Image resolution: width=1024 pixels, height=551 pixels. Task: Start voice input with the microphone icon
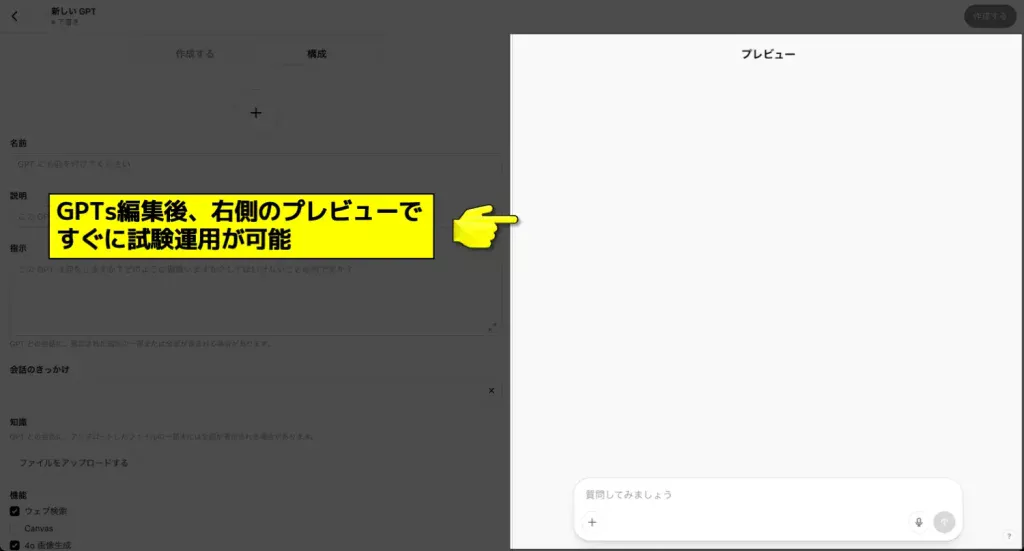(x=918, y=522)
